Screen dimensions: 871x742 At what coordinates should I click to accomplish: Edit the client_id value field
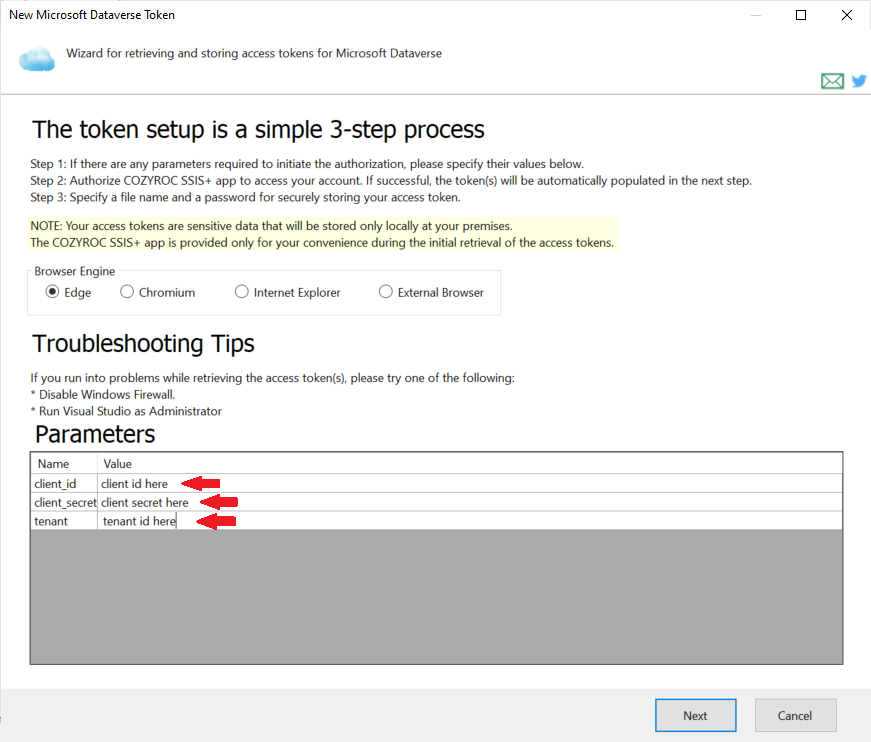[x=470, y=483]
